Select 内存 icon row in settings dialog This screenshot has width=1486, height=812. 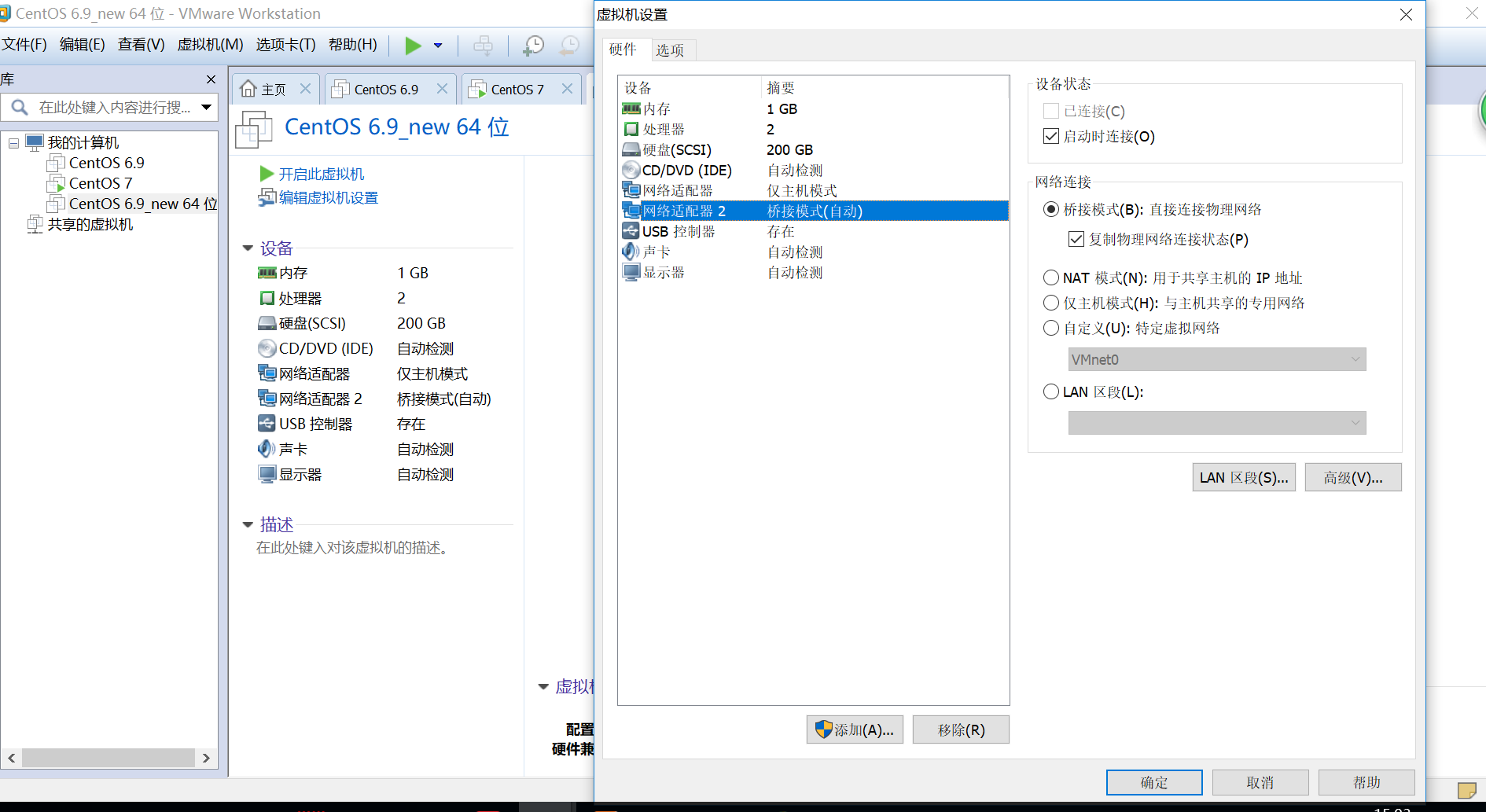coord(631,108)
